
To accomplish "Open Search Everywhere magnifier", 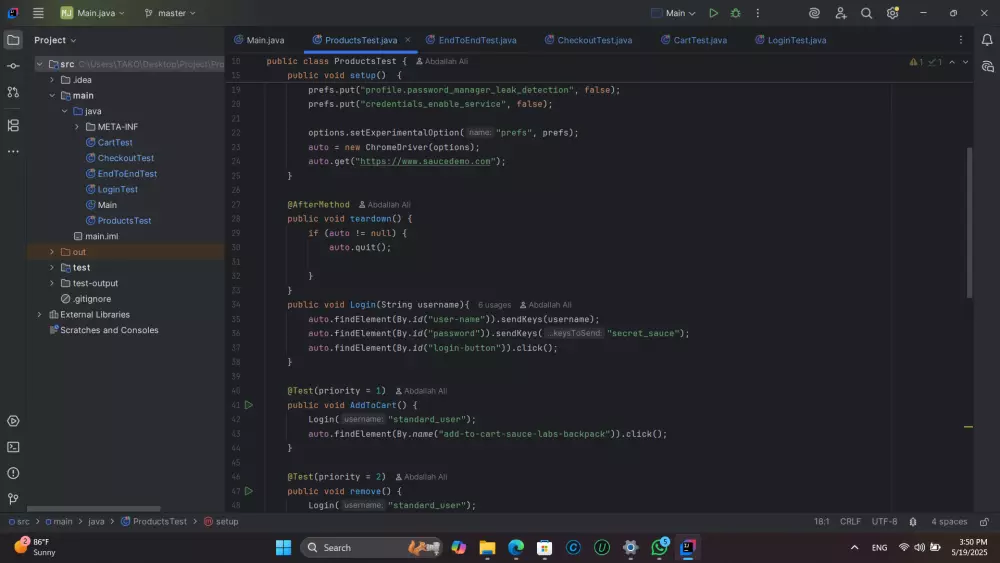I will pos(866,13).
